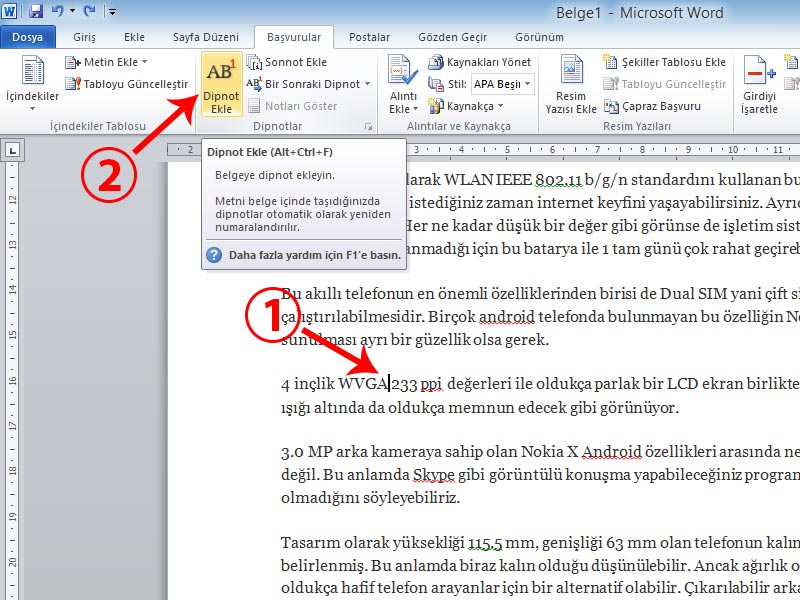Click the text 115,5 in document
The image size is (800, 600).
coord(485,543)
